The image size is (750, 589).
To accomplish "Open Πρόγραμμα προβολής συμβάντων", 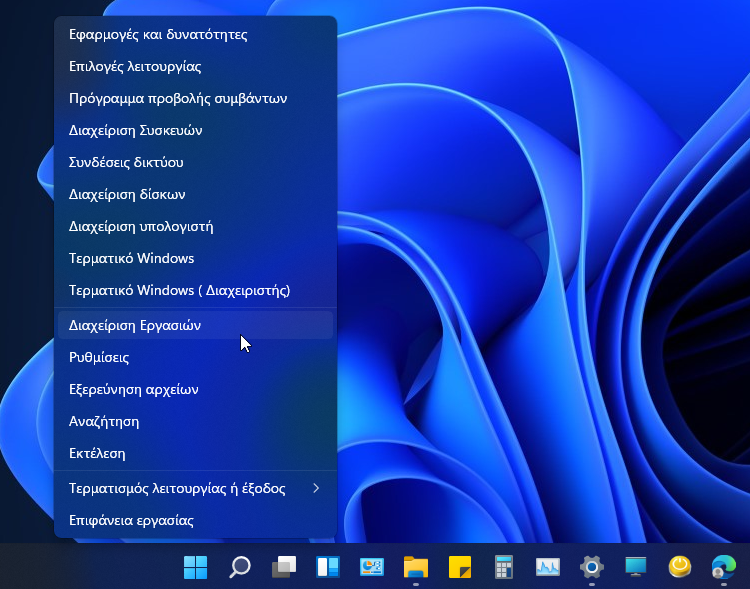I will 195,99.
